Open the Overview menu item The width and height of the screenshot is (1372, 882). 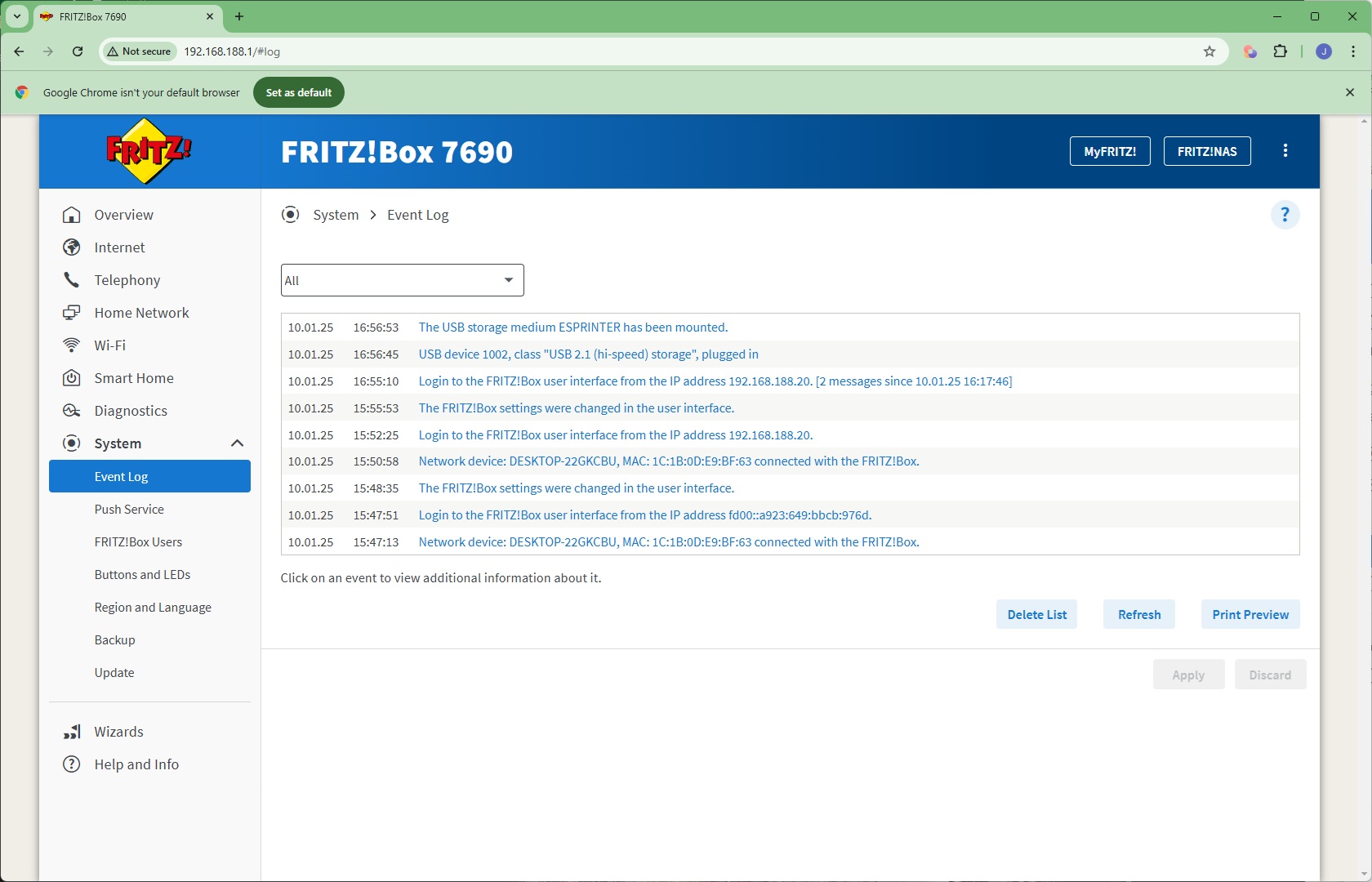pyautogui.click(x=124, y=215)
